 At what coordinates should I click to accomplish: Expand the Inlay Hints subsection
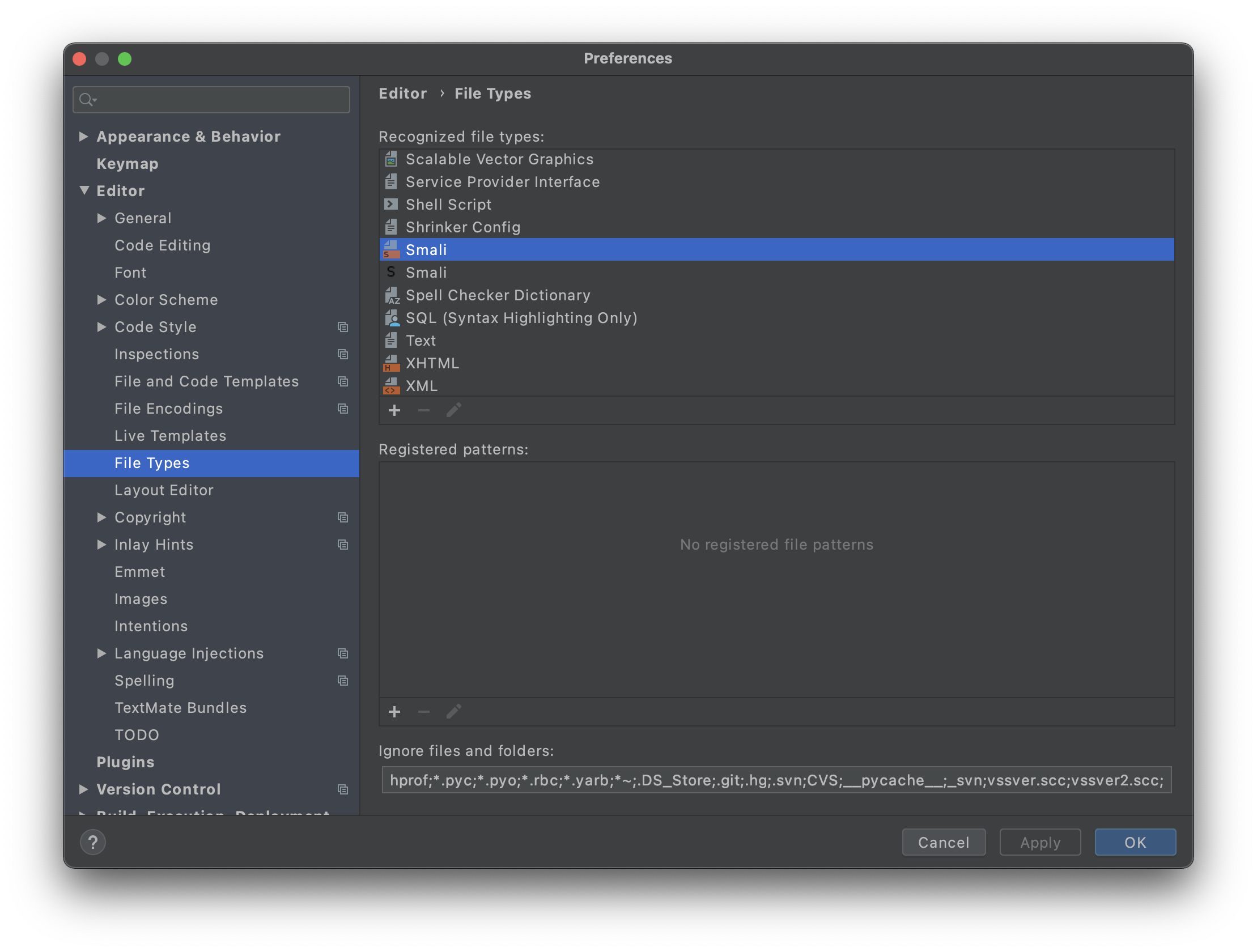point(101,545)
